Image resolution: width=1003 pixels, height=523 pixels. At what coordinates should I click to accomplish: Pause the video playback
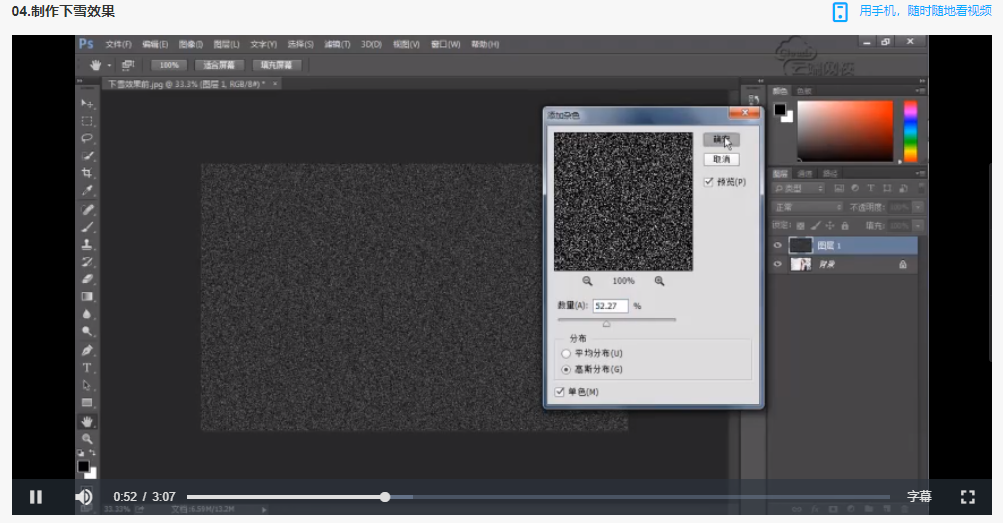[x=36, y=497]
